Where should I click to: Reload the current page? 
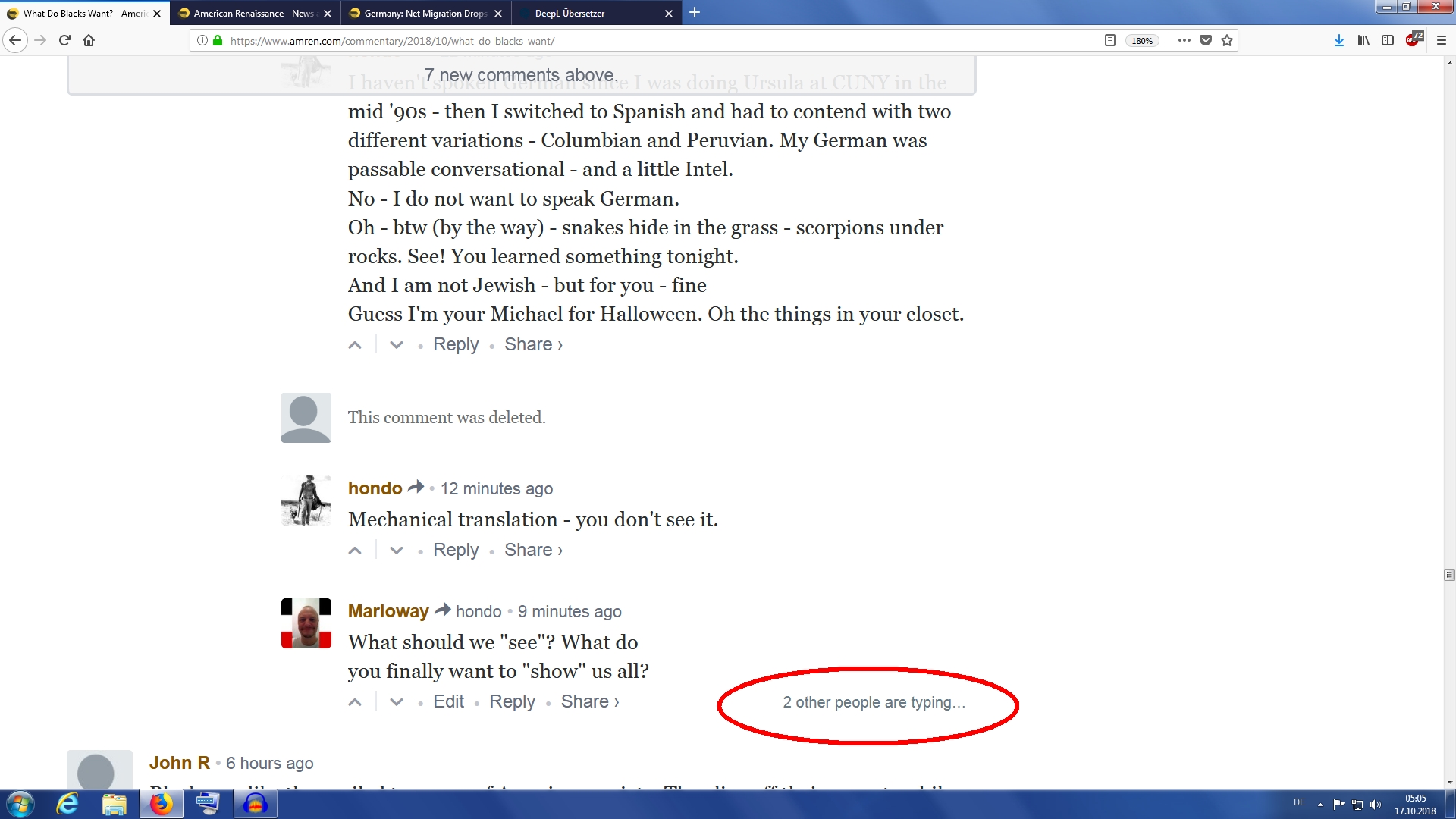pyautogui.click(x=64, y=40)
